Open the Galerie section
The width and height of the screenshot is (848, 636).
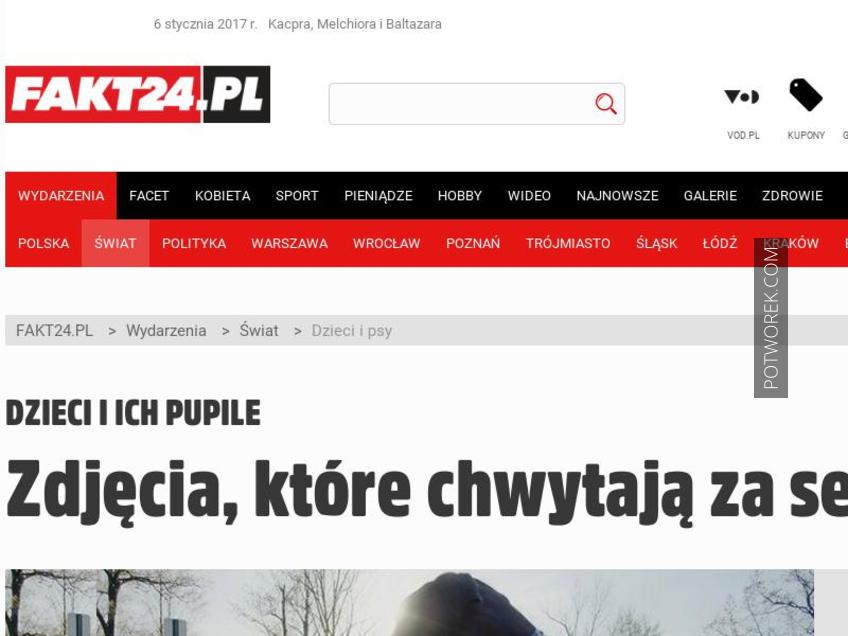pyautogui.click(x=710, y=196)
